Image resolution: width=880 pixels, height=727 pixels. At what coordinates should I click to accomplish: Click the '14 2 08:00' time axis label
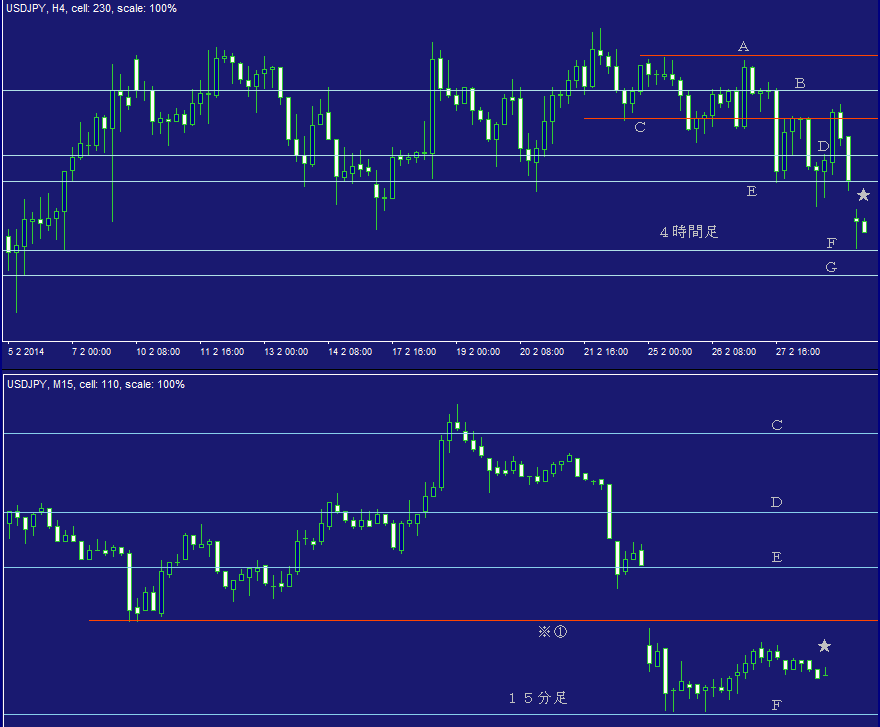coord(350,351)
